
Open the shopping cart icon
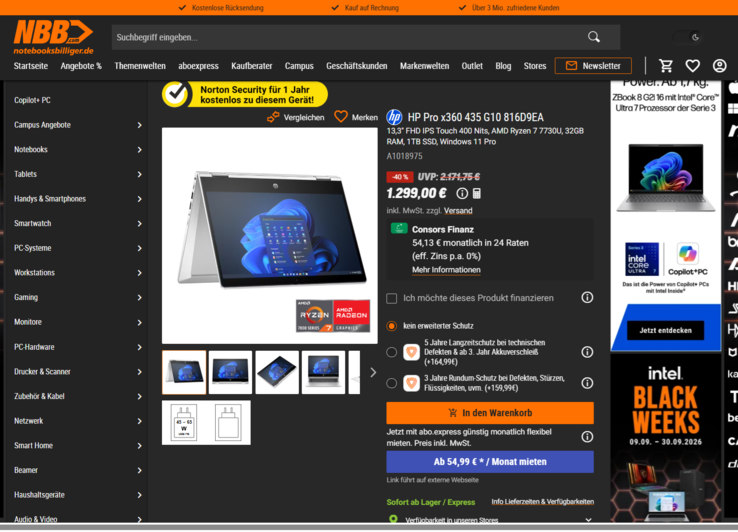pos(666,66)
